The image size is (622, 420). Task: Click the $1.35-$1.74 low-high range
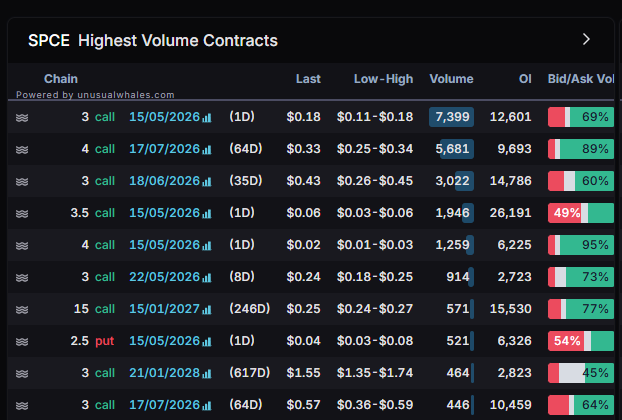click(x=375, y=373)
